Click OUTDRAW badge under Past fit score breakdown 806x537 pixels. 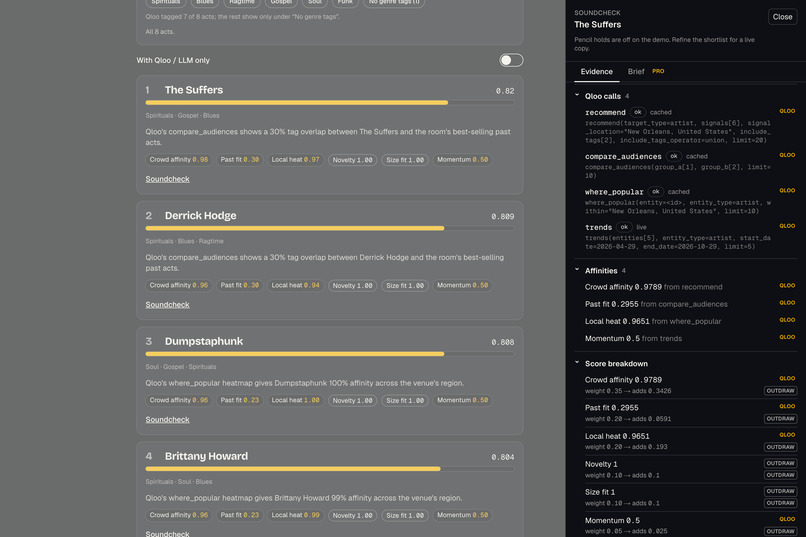click(x=780, y=419)
